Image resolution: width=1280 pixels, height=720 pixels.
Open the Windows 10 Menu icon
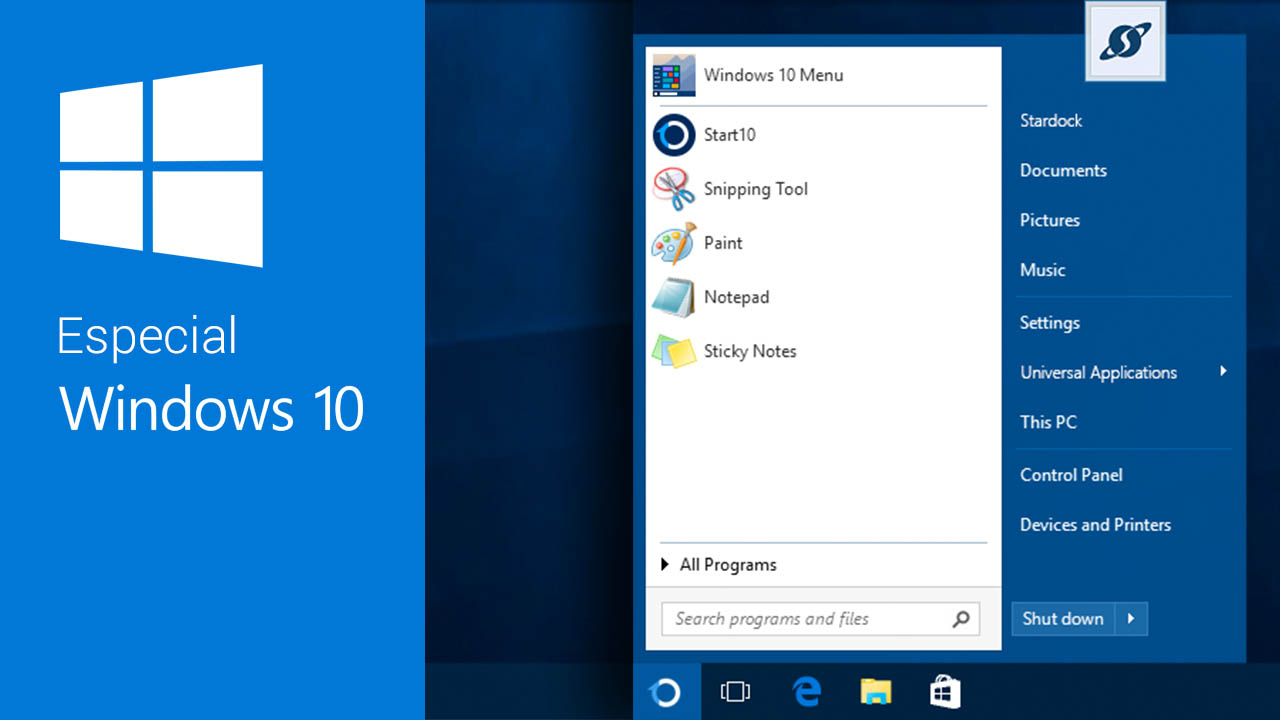pyautogui.click(x=674, y=75)
